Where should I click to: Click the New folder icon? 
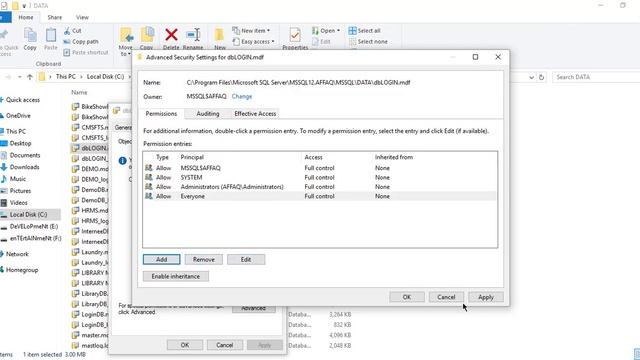pyautogui.click(x=220, y=35)
